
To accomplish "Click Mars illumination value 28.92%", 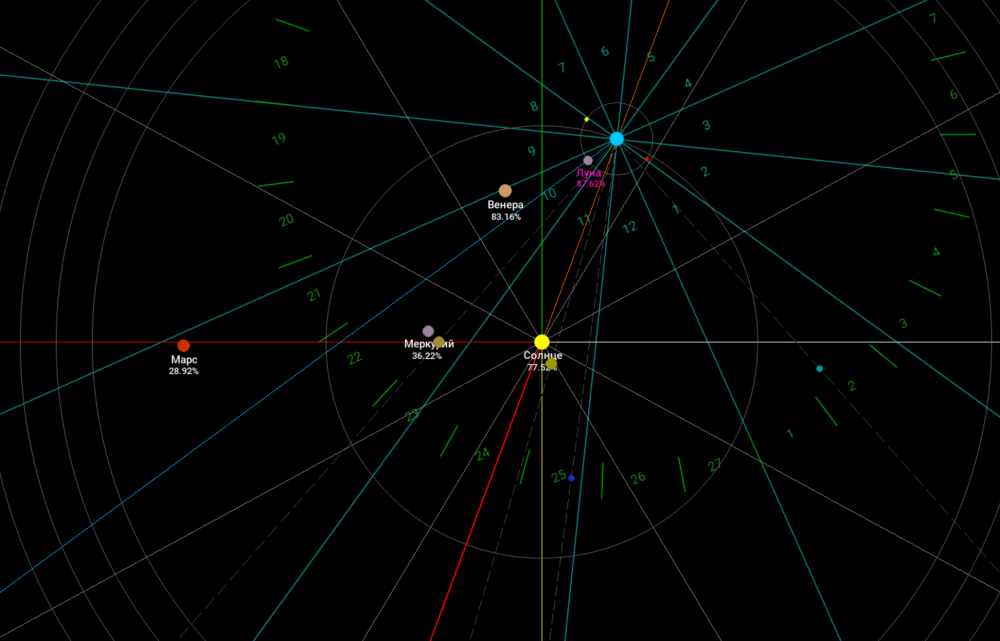I will pyautogui.click(x=184, y=371).
